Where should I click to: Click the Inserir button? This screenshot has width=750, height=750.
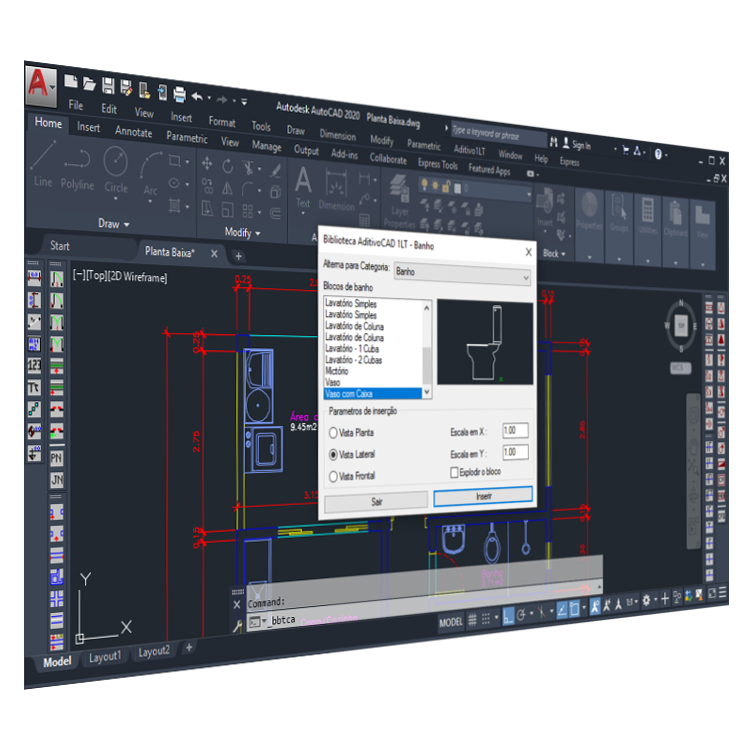click(x=483, y=496)
